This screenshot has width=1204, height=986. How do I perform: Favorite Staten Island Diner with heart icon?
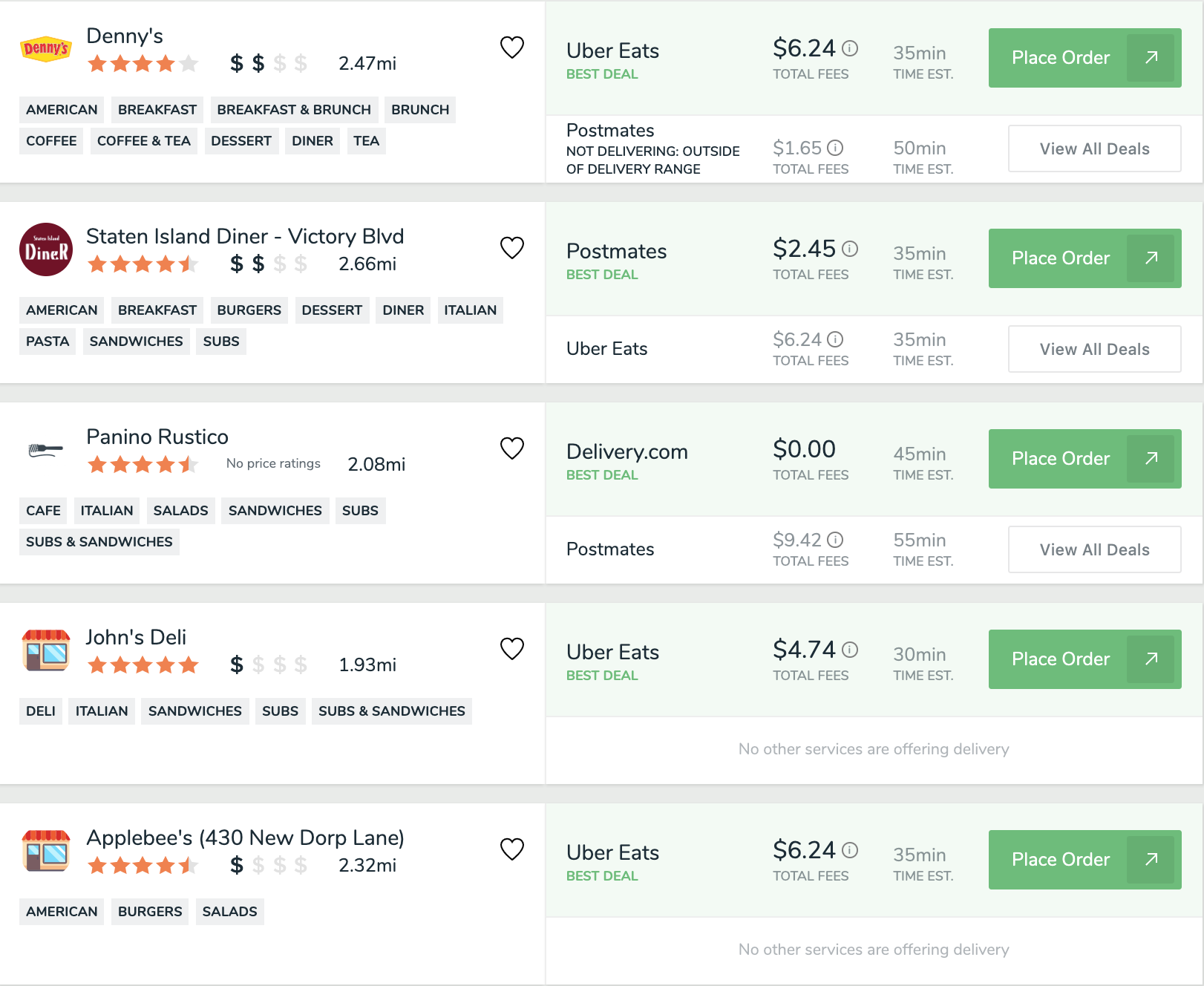[x=512, y=248]
